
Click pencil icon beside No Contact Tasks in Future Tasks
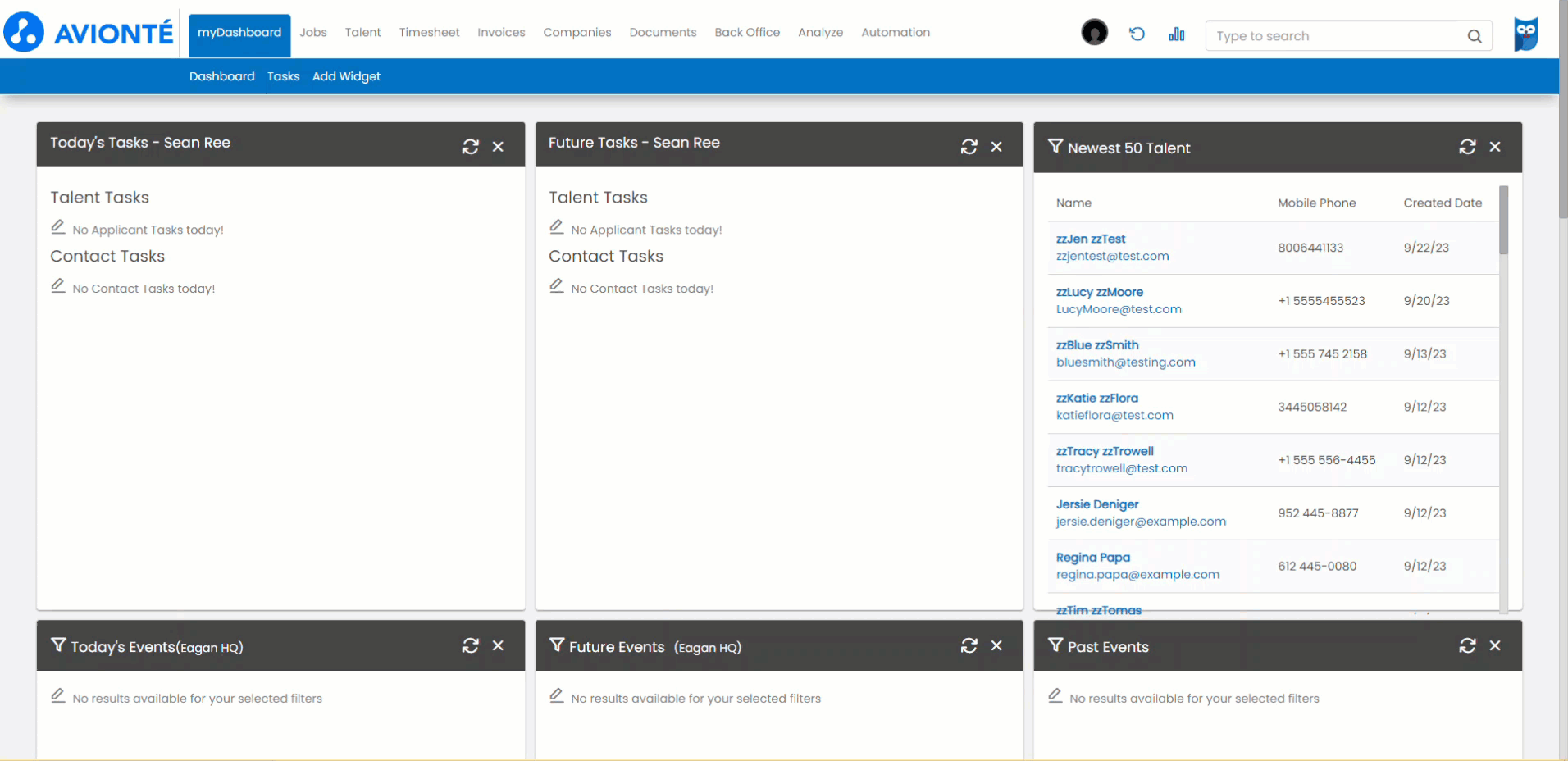(x=557, y=286)
